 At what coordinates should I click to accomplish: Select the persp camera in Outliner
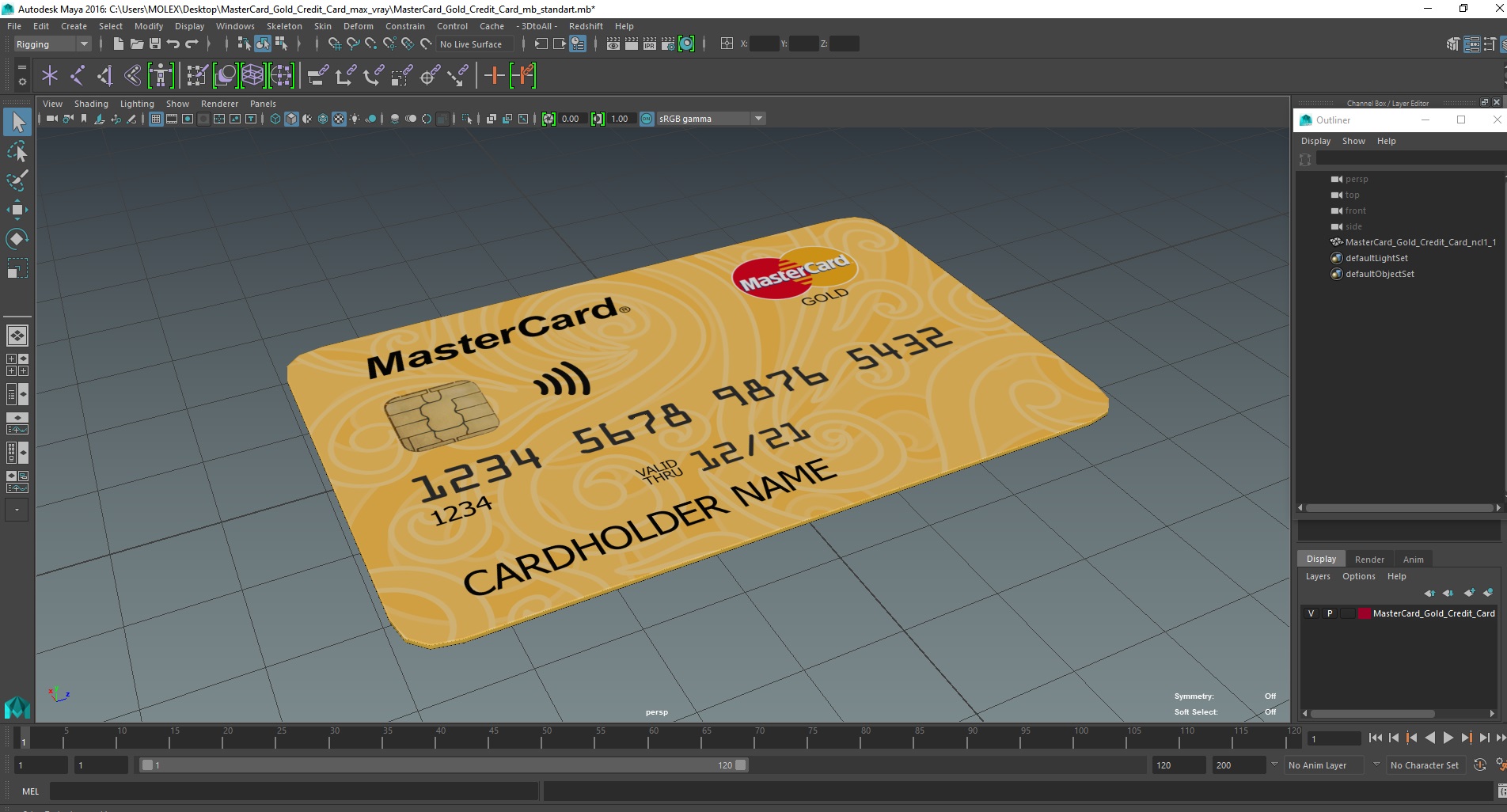click(x=1356, y=179)
